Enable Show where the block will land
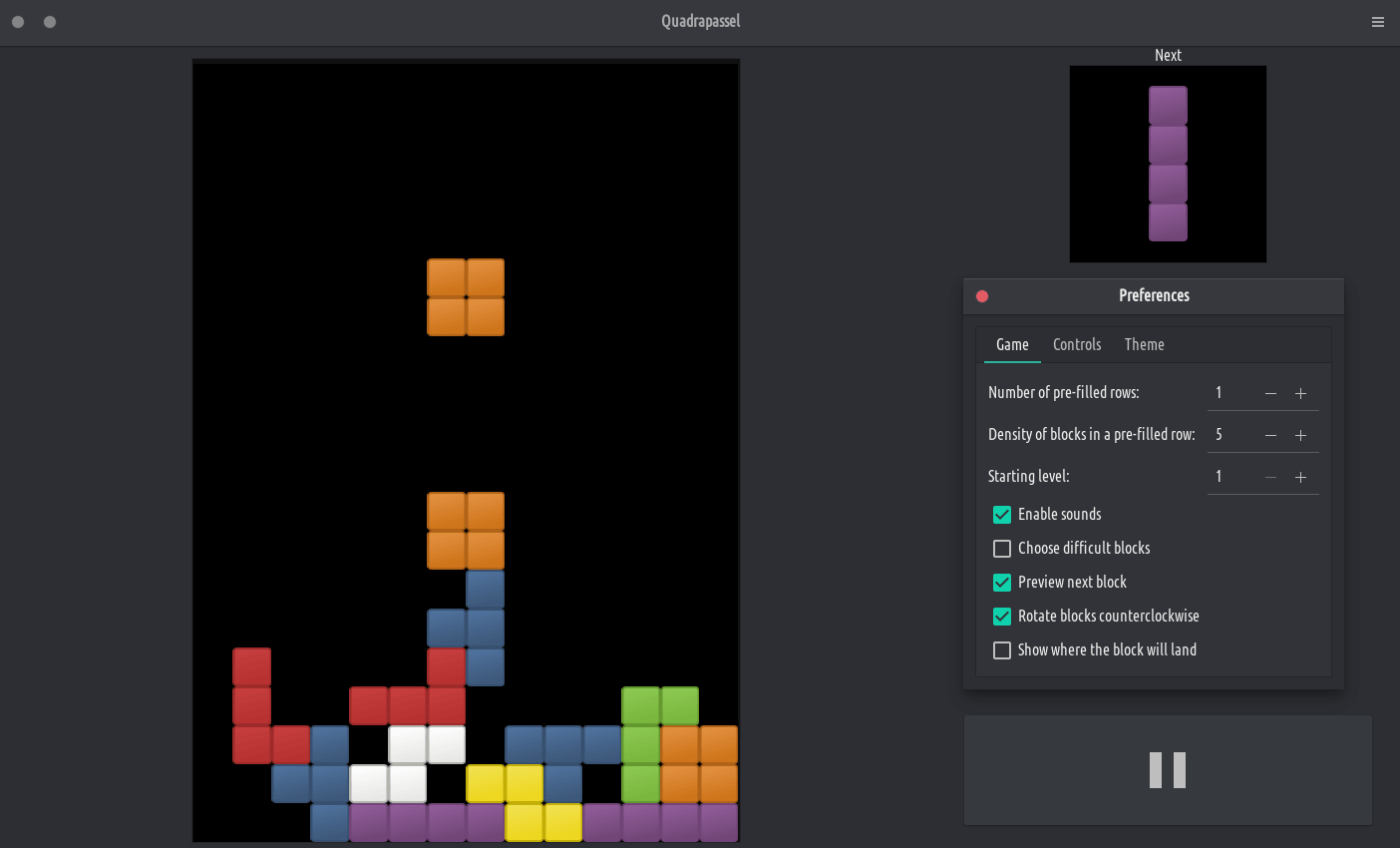The height and width of the screenshot is (848, 1400). tap(1002, 650)
